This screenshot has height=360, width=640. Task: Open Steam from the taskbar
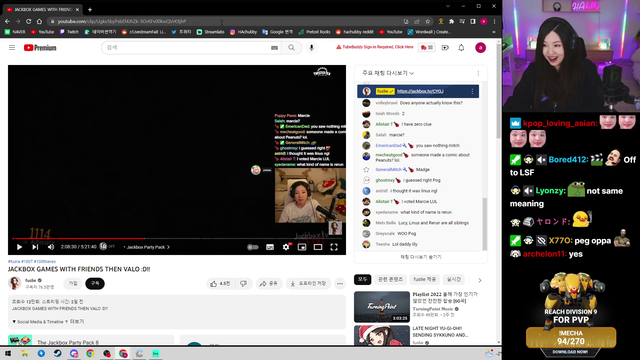click(x=58, y=353)
